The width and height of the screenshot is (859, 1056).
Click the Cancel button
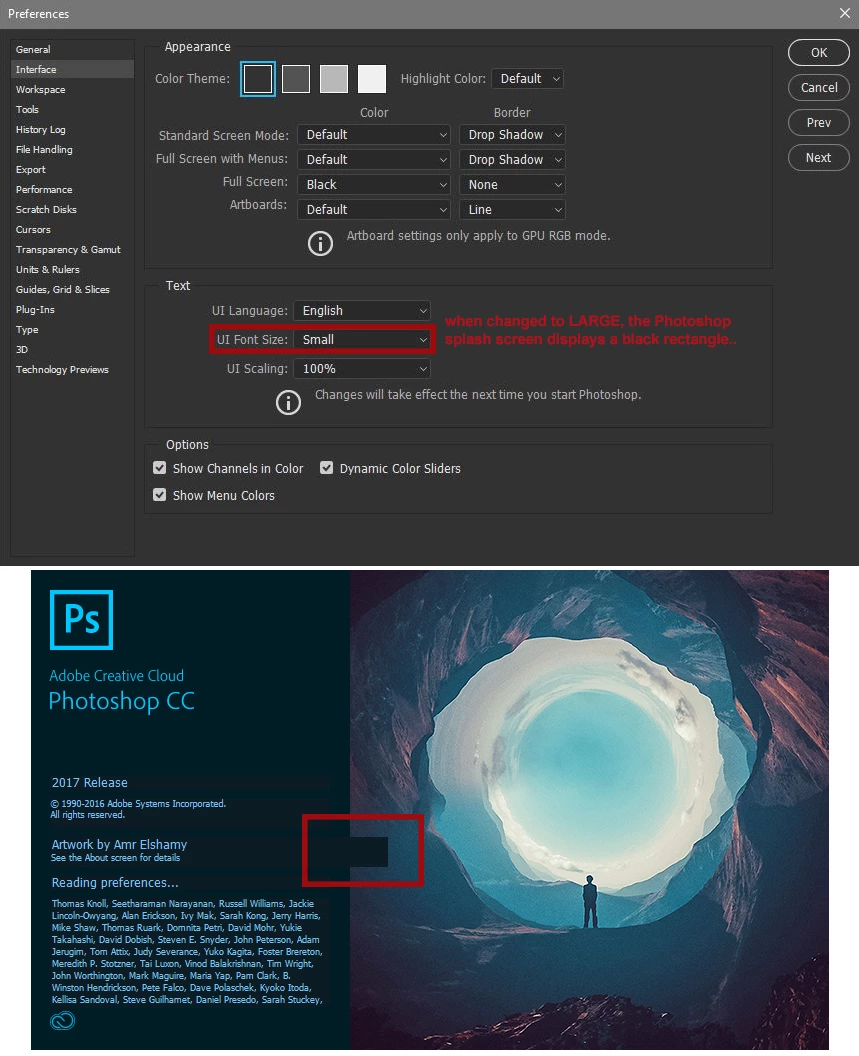819,88
